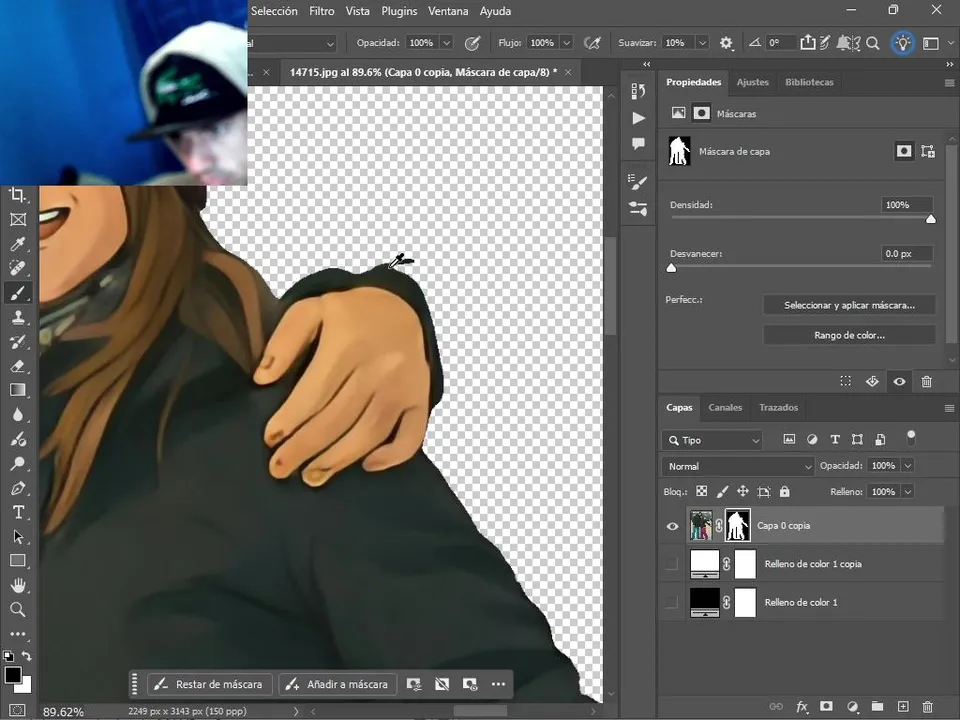Create a new layer
960x720 pixels.
tap(902, 707)
